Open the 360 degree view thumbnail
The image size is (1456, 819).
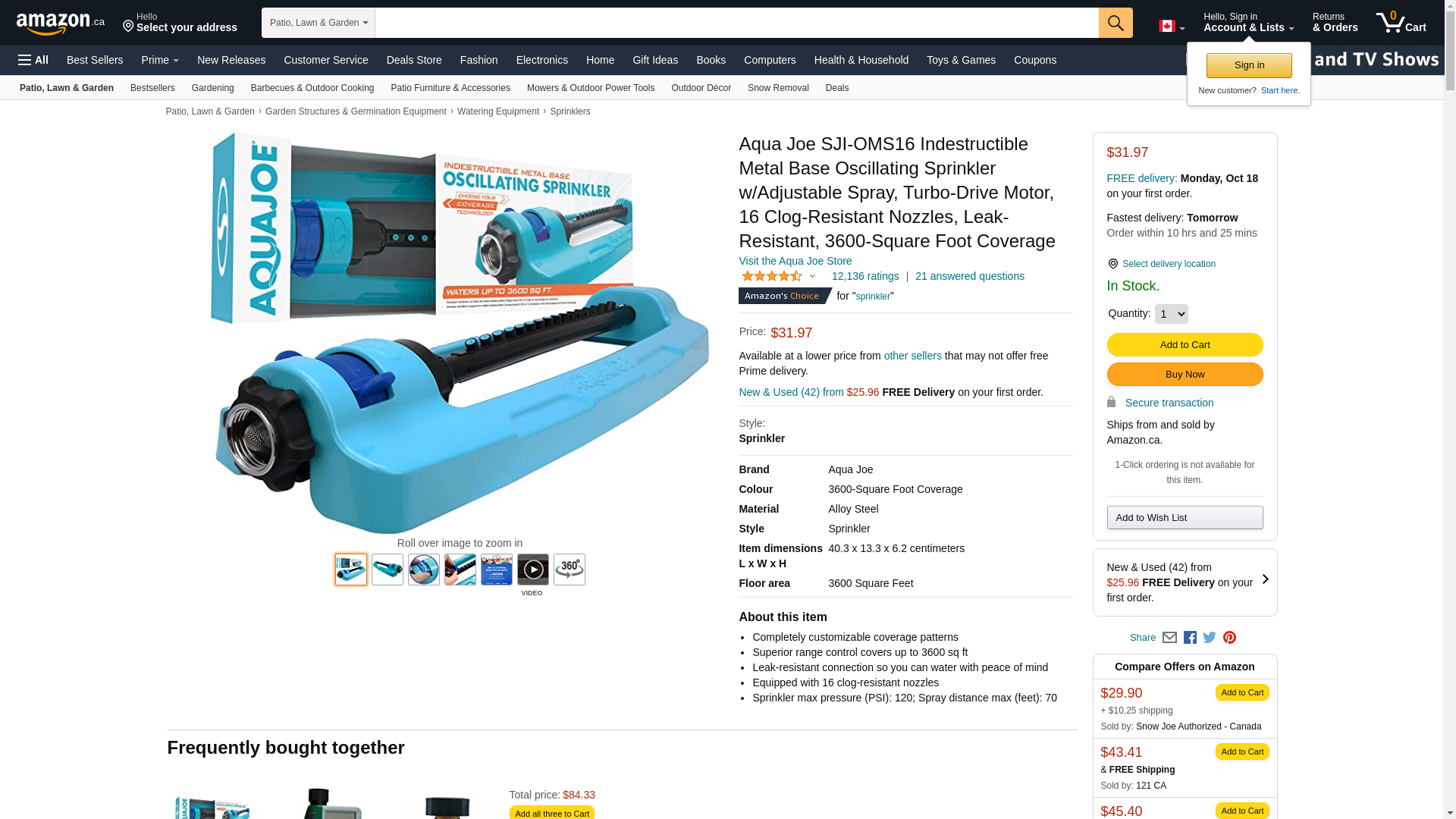pos(570,570)
